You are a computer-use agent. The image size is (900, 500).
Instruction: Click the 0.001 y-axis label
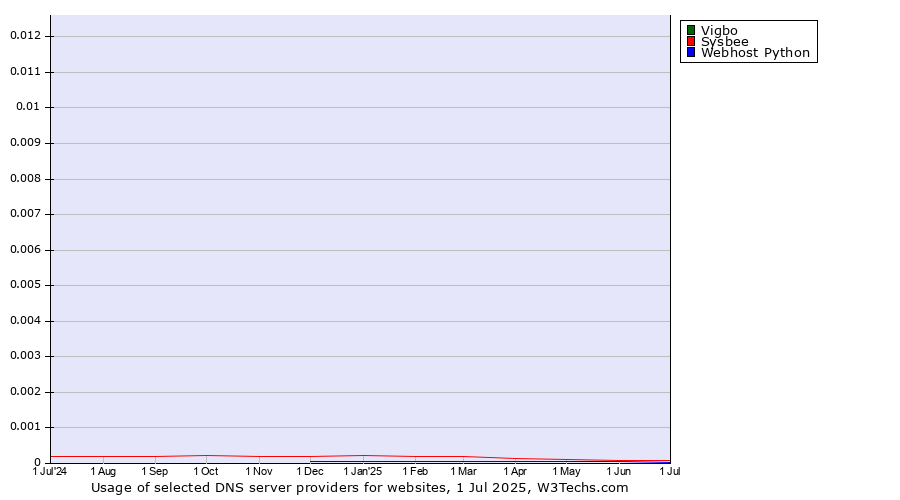tap(26, 427)
